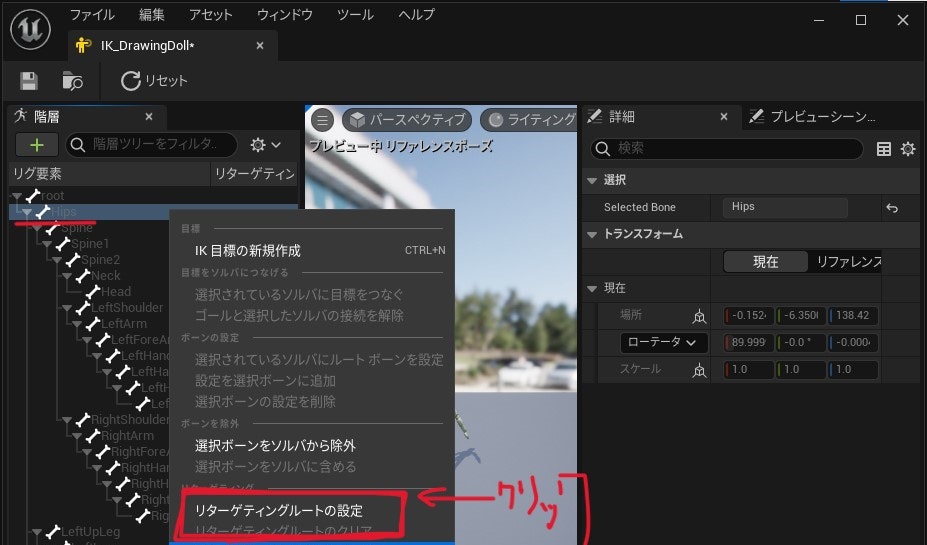Click the Unreal Engine logo icon
This screenshot has height=545, width=927.
31,29
